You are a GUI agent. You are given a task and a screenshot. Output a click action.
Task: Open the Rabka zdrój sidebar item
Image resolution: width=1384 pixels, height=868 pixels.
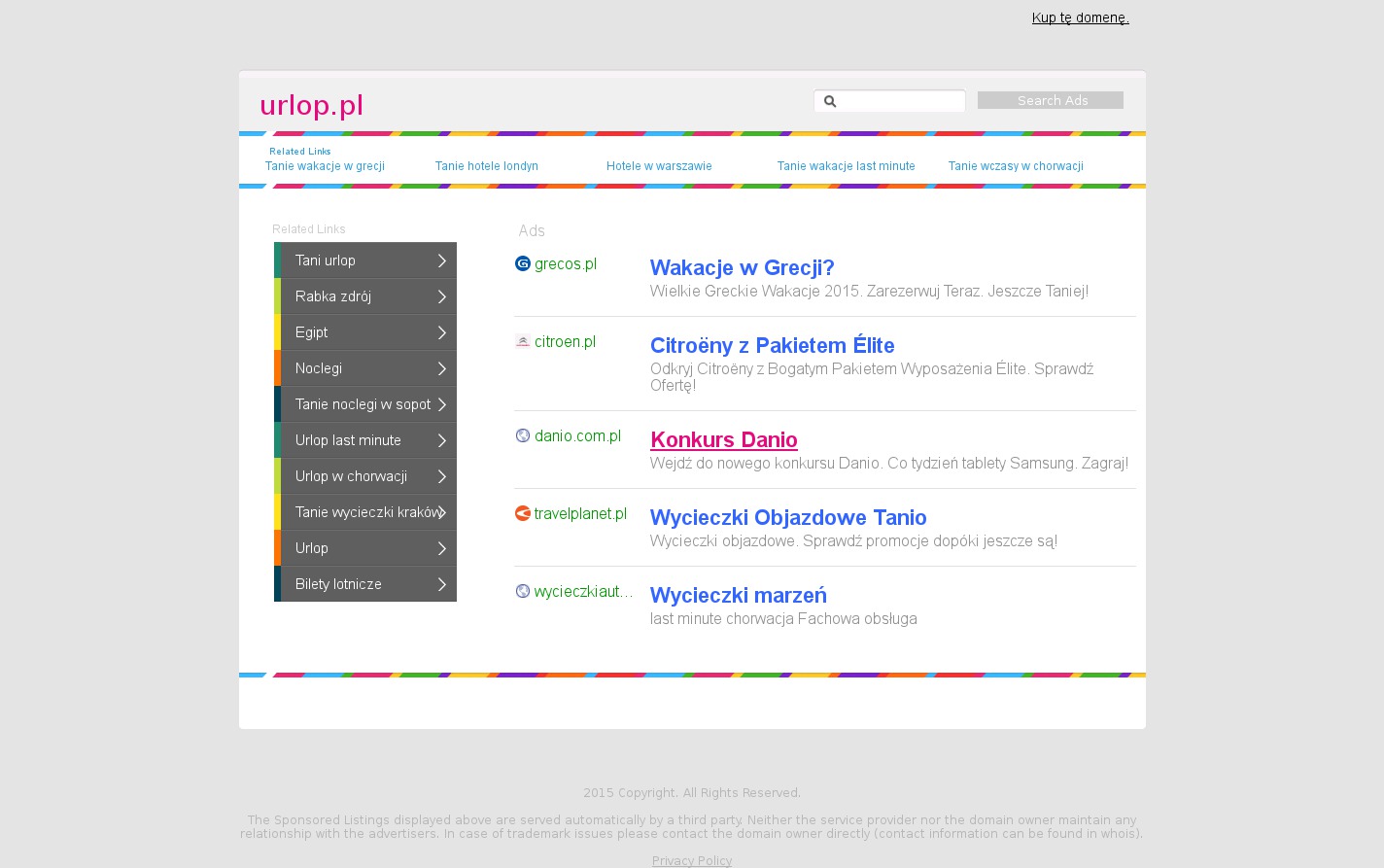click(333, 296)
